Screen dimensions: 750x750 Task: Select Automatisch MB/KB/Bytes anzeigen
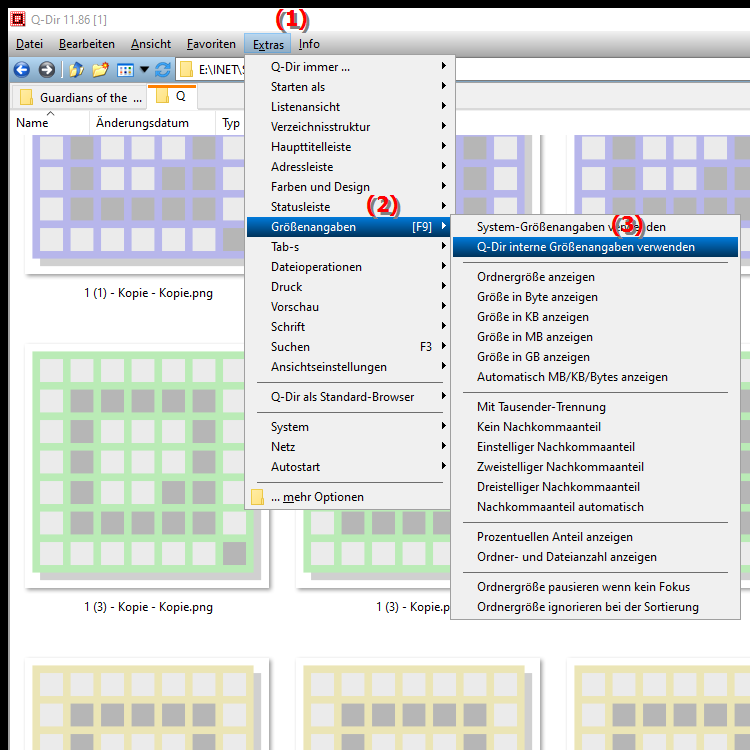pos(595,377)
